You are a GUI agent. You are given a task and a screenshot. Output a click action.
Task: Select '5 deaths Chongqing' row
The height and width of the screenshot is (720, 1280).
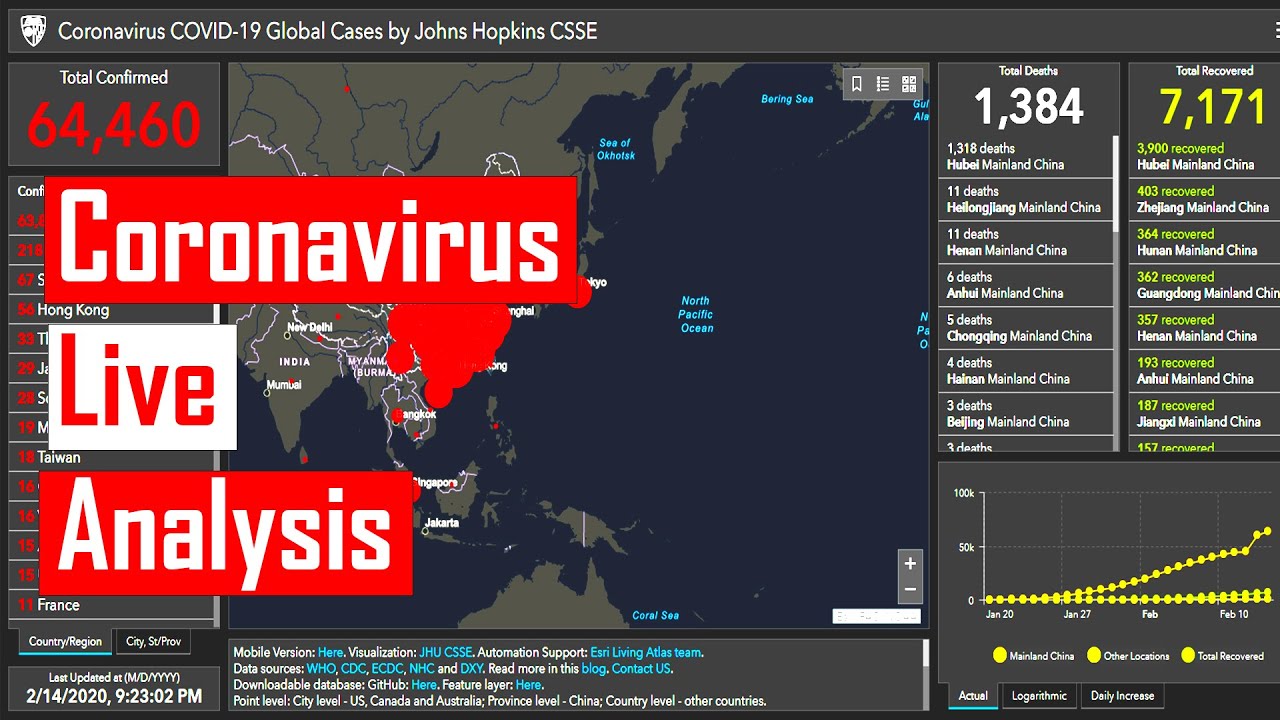[x=1025, y=328]
